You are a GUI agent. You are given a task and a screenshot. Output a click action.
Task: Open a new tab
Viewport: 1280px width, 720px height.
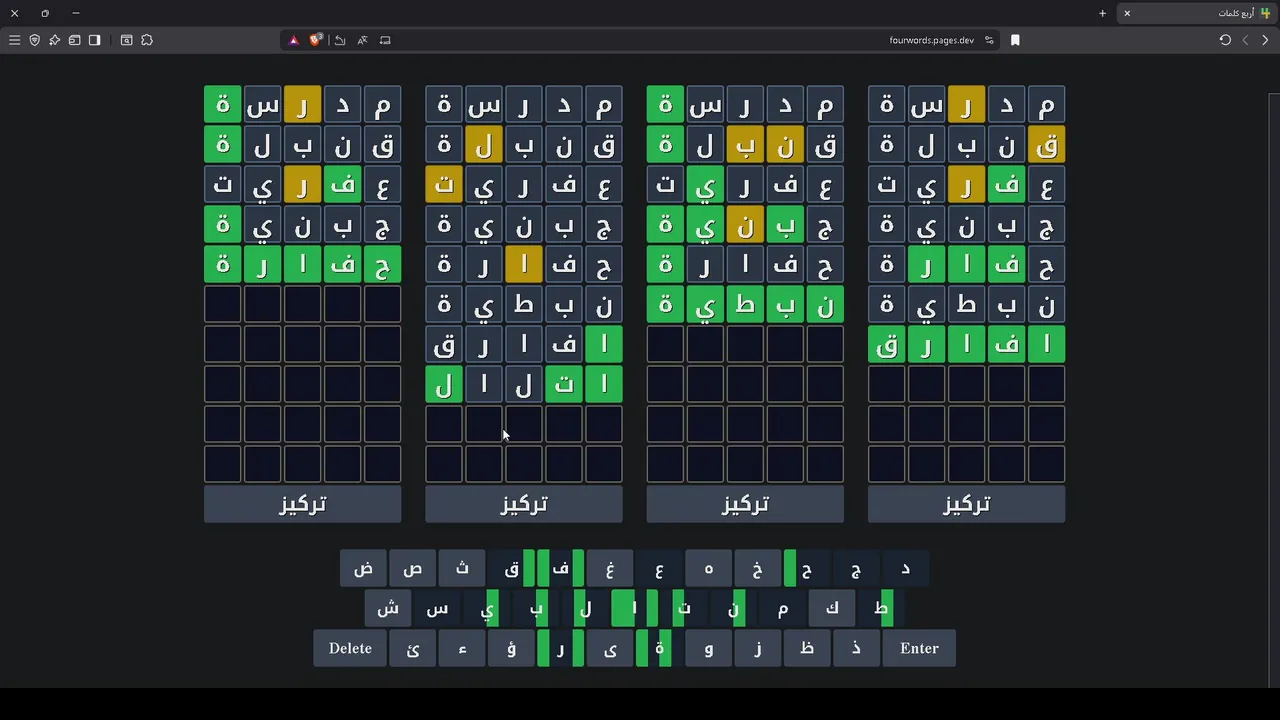(x=1102, y=13)
